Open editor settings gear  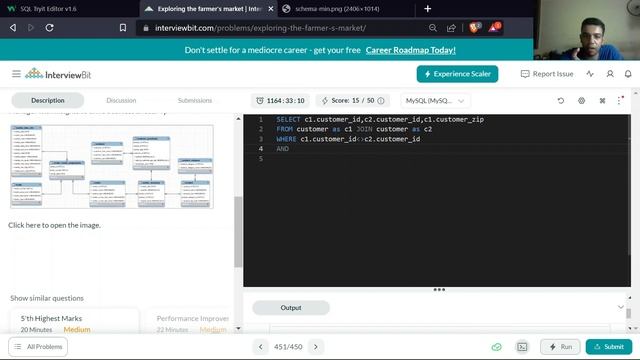[x=582, y=100]
